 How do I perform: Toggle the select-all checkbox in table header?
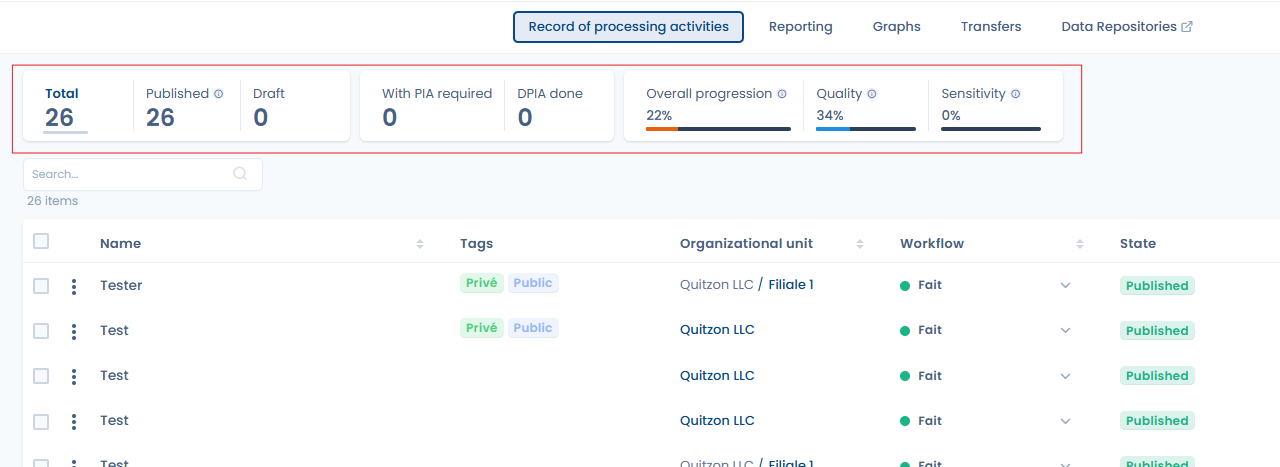click(41, 241)
